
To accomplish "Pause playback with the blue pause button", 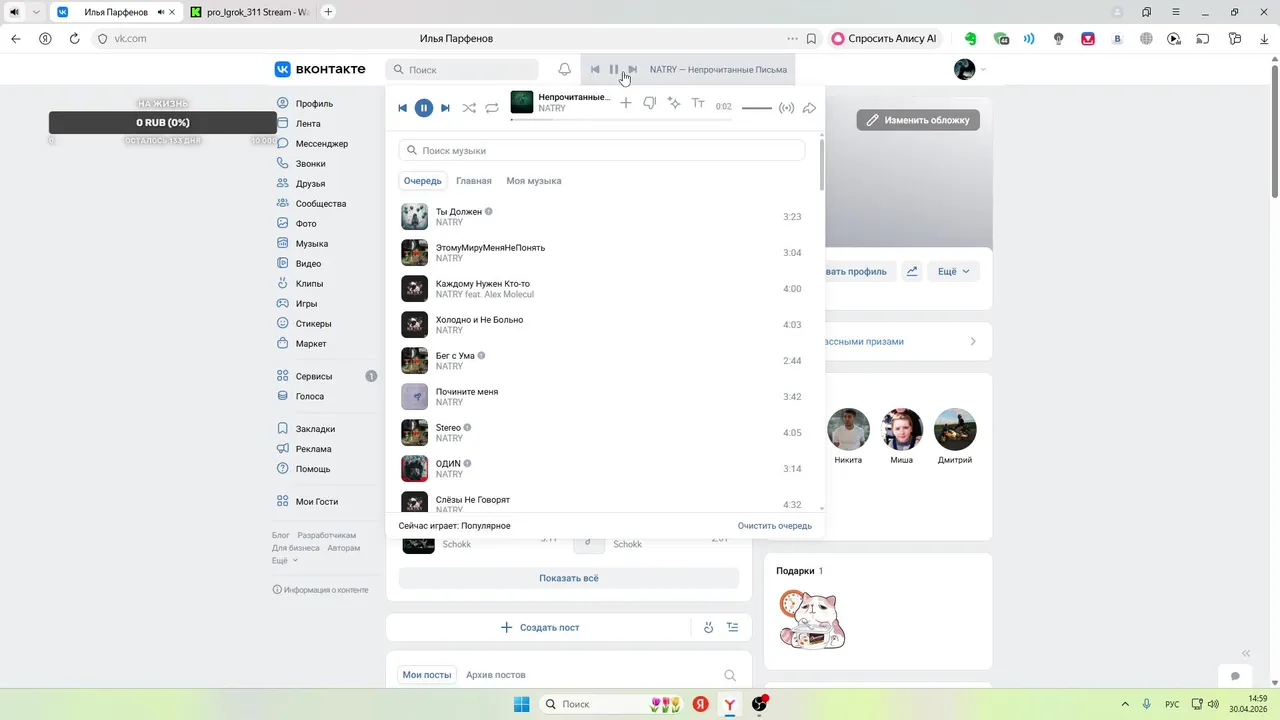I will (424, 108).
